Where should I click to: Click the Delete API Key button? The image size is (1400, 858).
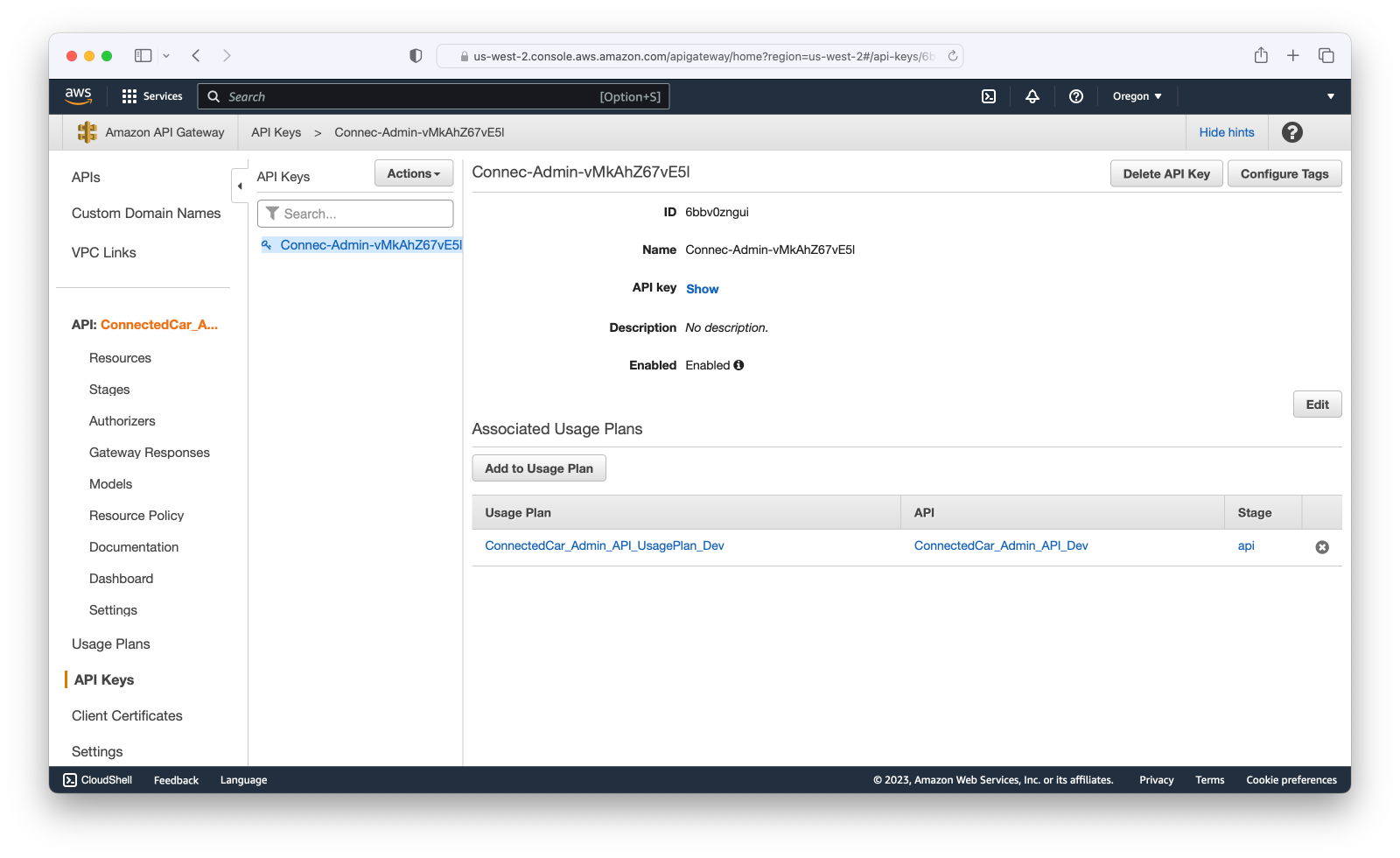click(1166, 173)
